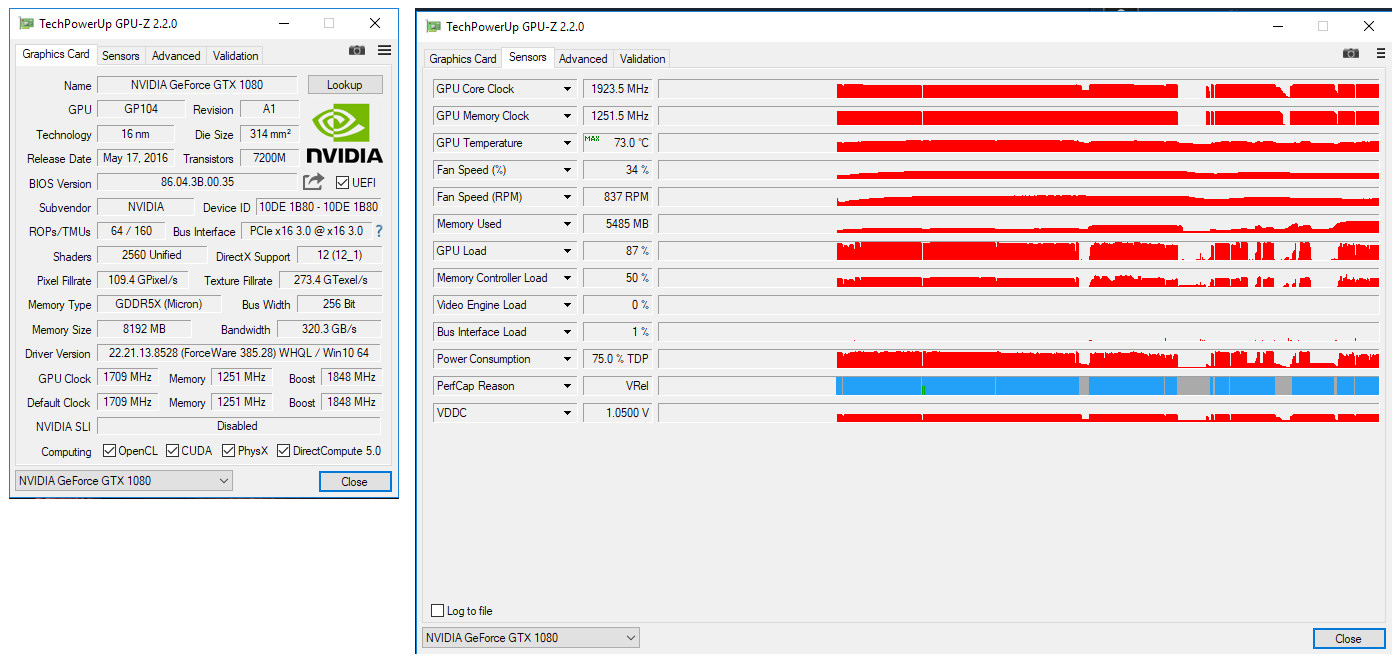Click the GPU Load history graph
Image resolution: width=1396 pixels, height=663 pixels.
1019,251
